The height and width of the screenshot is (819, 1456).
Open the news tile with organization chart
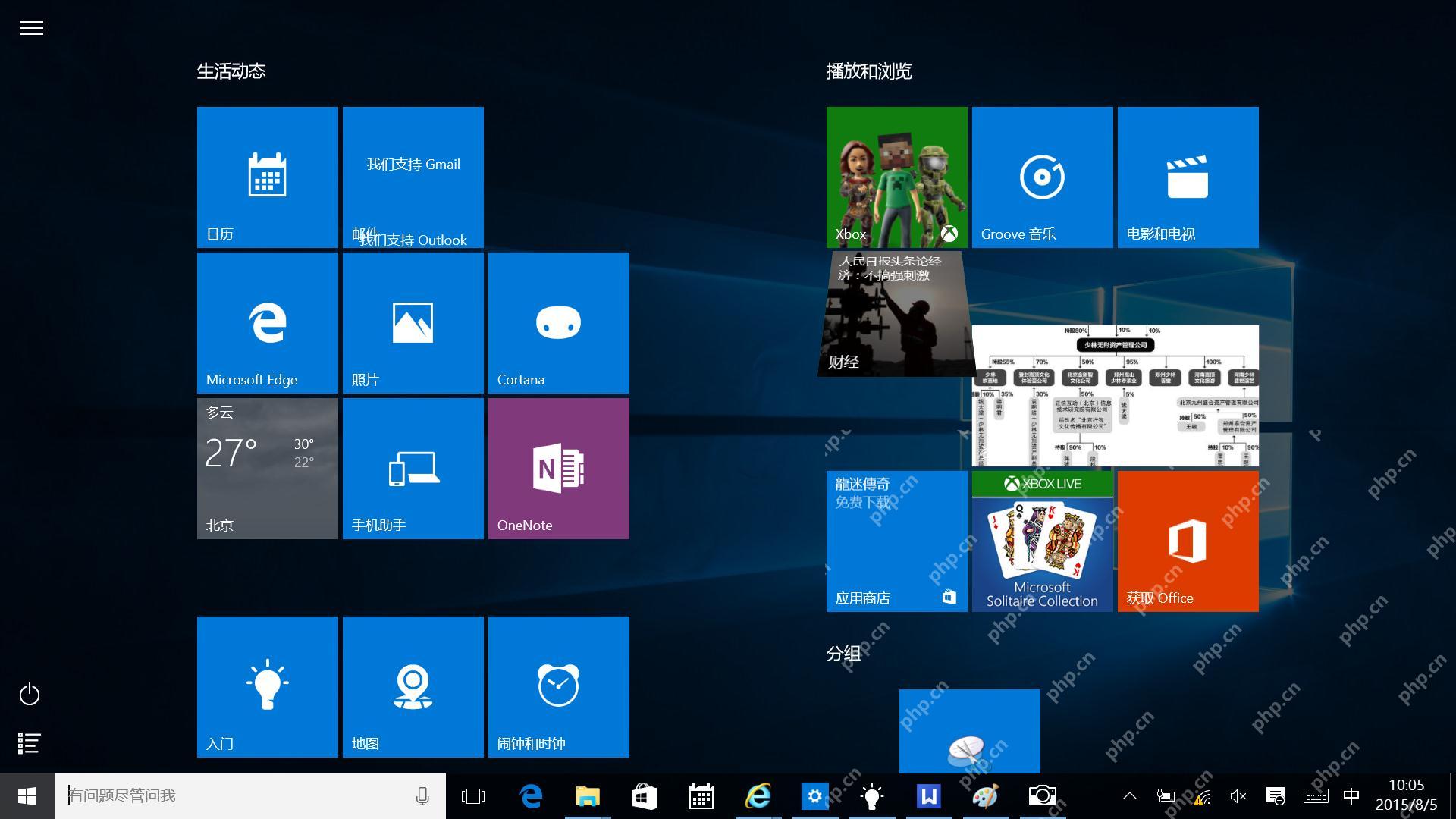(1116, 396)
